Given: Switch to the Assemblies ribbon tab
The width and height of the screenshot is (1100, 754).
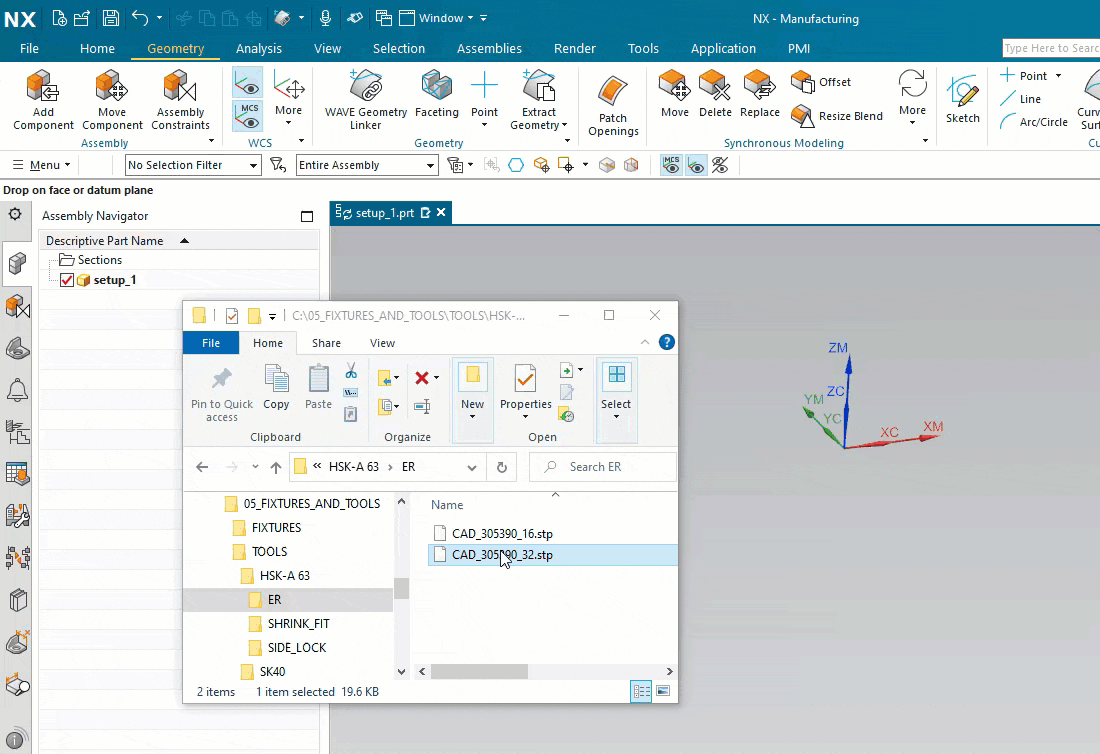Looking at the screenshot, I should pos(489,48).
